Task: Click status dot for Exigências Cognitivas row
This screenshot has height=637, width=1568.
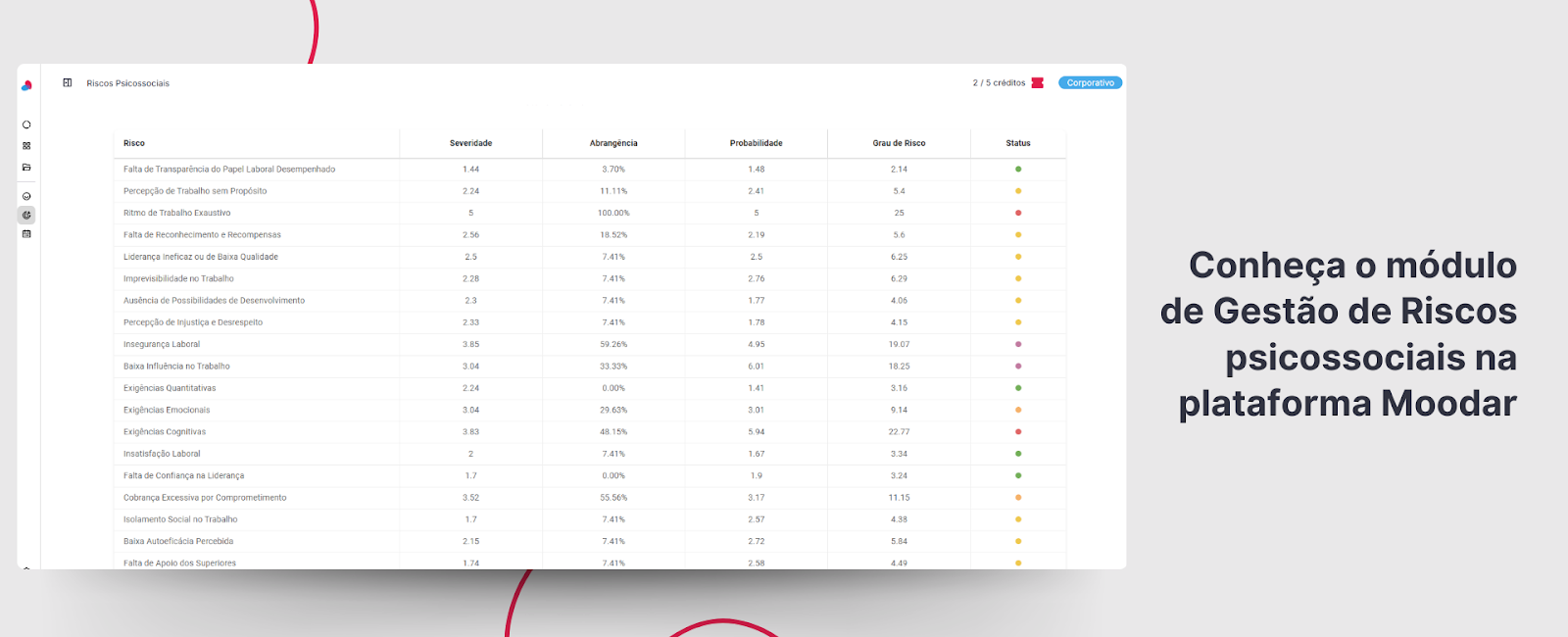Action: click(x=1018, y=432)
